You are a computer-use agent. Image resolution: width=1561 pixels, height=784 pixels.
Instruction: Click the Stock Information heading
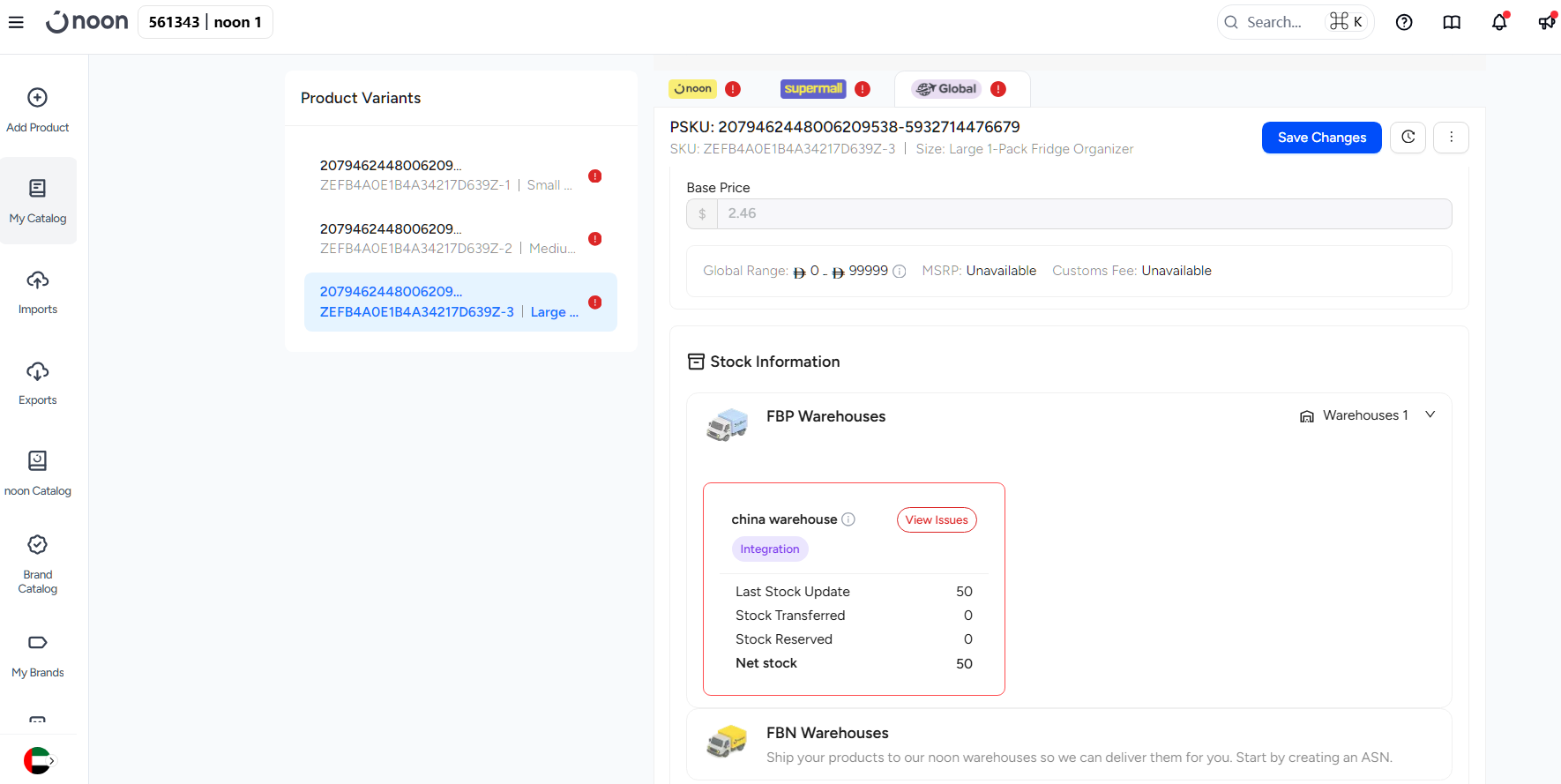click(774, 362)
